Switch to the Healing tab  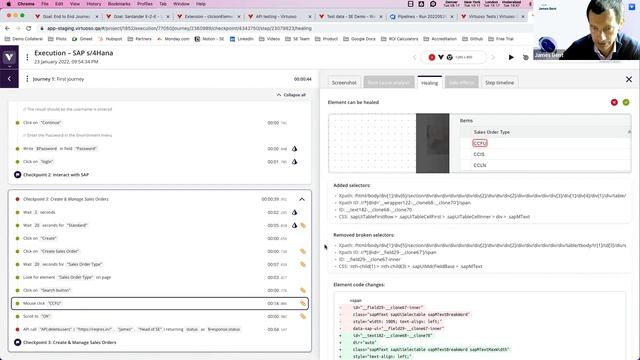point(429,82)
